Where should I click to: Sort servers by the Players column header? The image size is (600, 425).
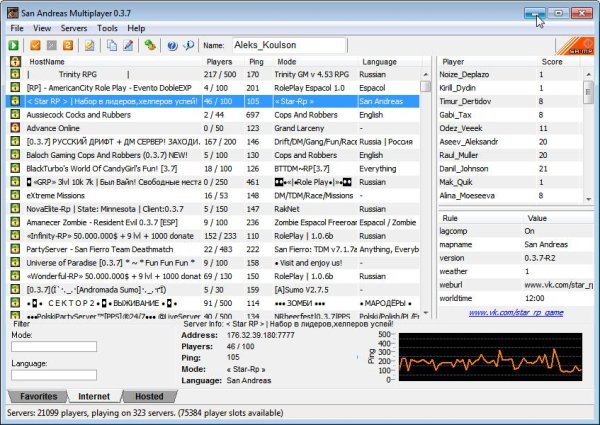222,62
